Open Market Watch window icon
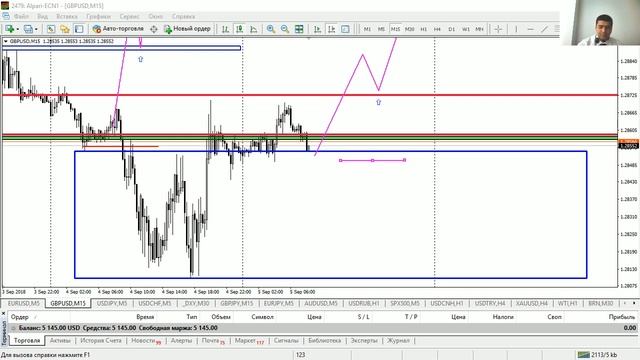The width and height of the screenshot is (640, 360). [x=51, y=29]
